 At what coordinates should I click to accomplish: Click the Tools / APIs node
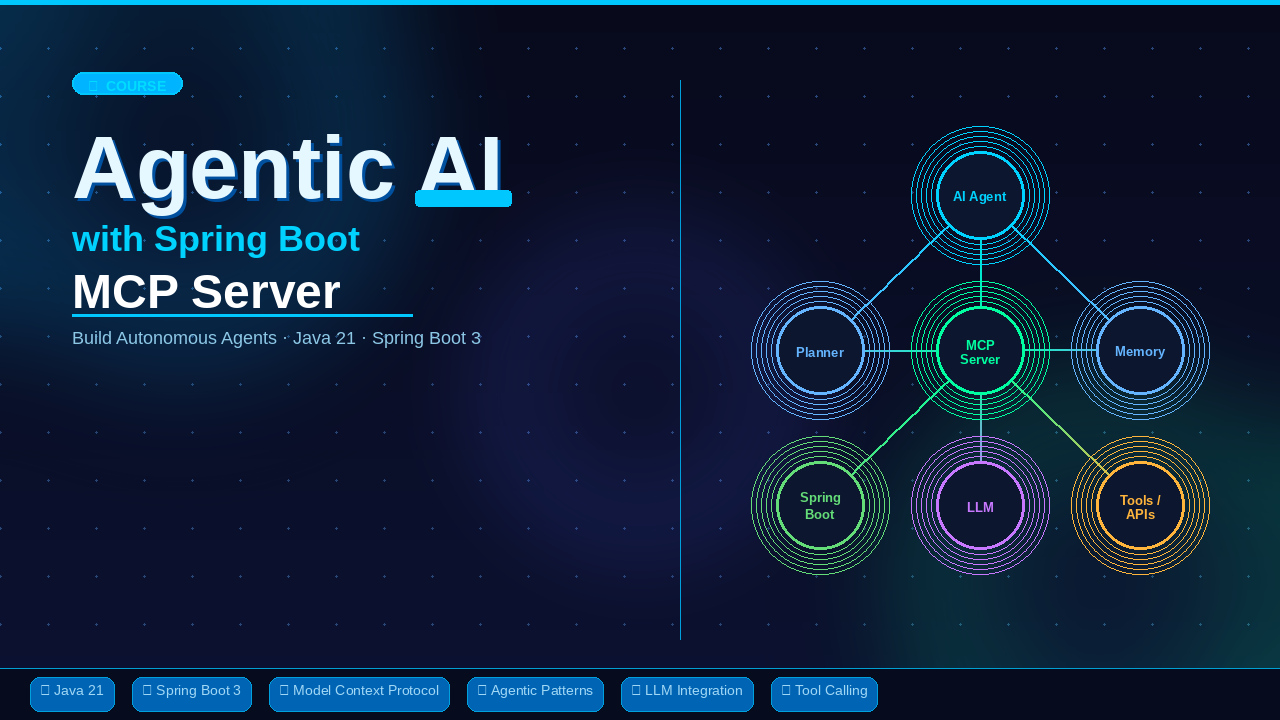coord(1140,506)
